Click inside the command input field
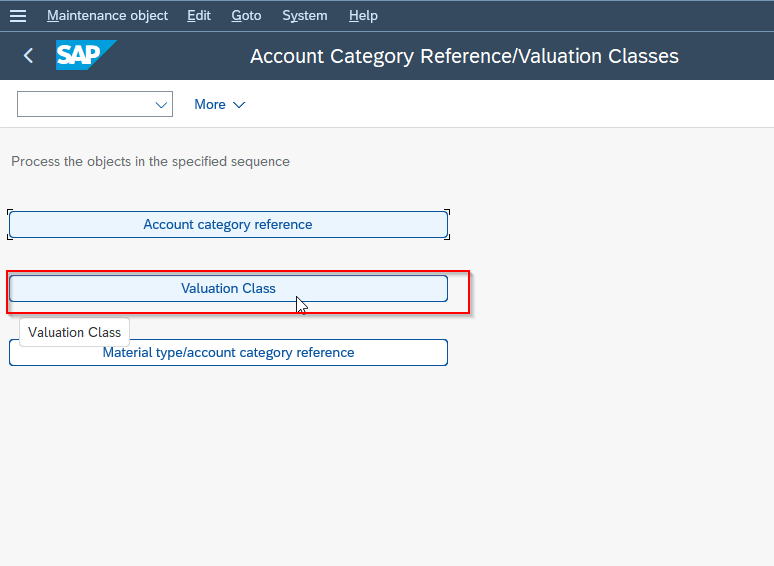 pos(86,104)
